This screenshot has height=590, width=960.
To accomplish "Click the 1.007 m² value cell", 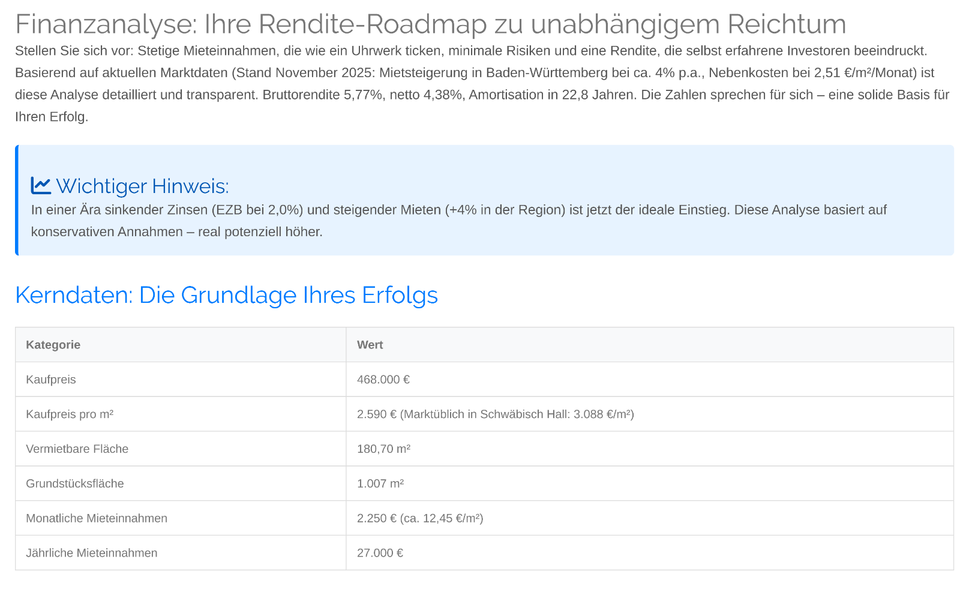I will click(380, 484).
